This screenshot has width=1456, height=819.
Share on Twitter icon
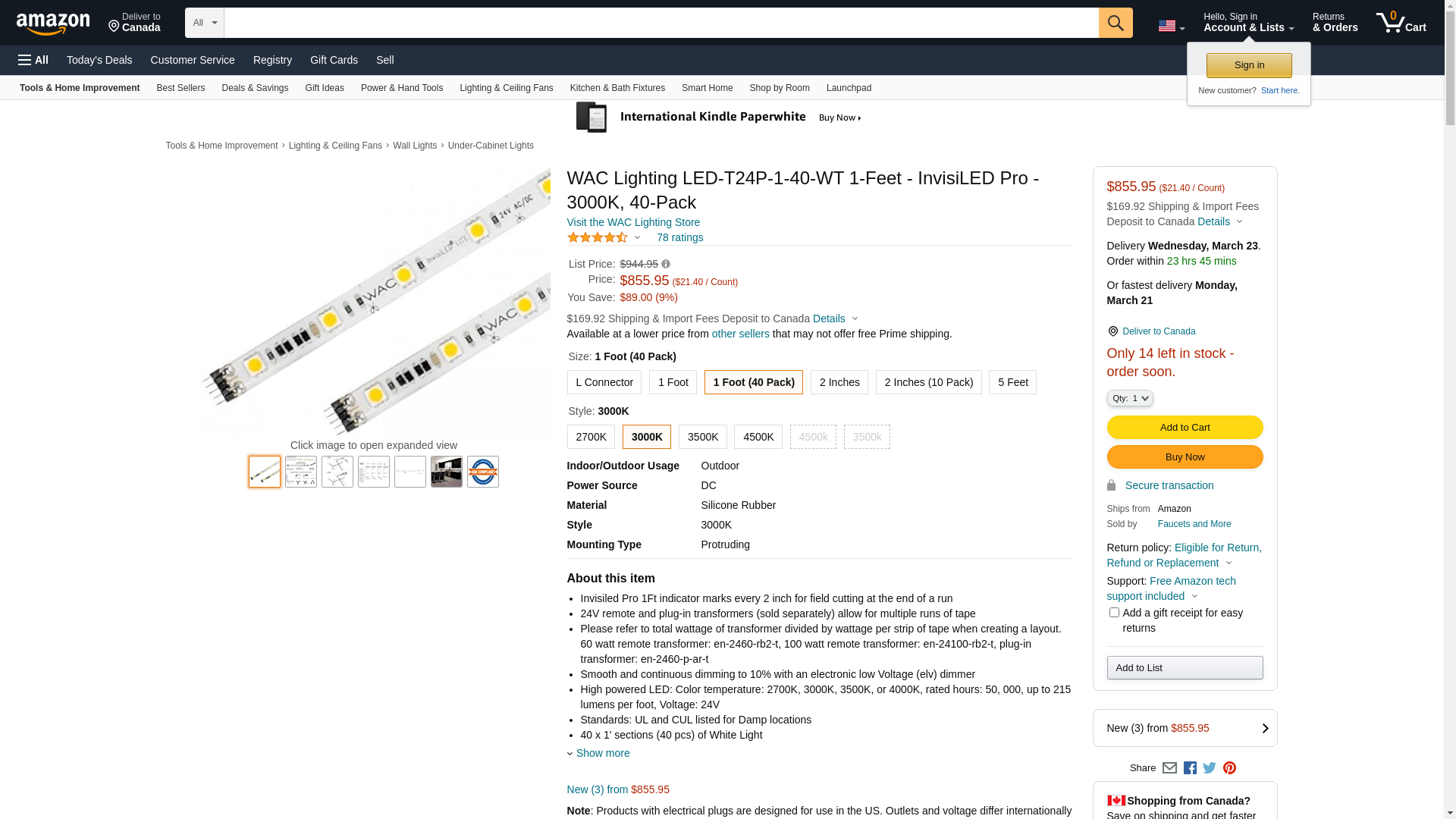coord(1210,768)
